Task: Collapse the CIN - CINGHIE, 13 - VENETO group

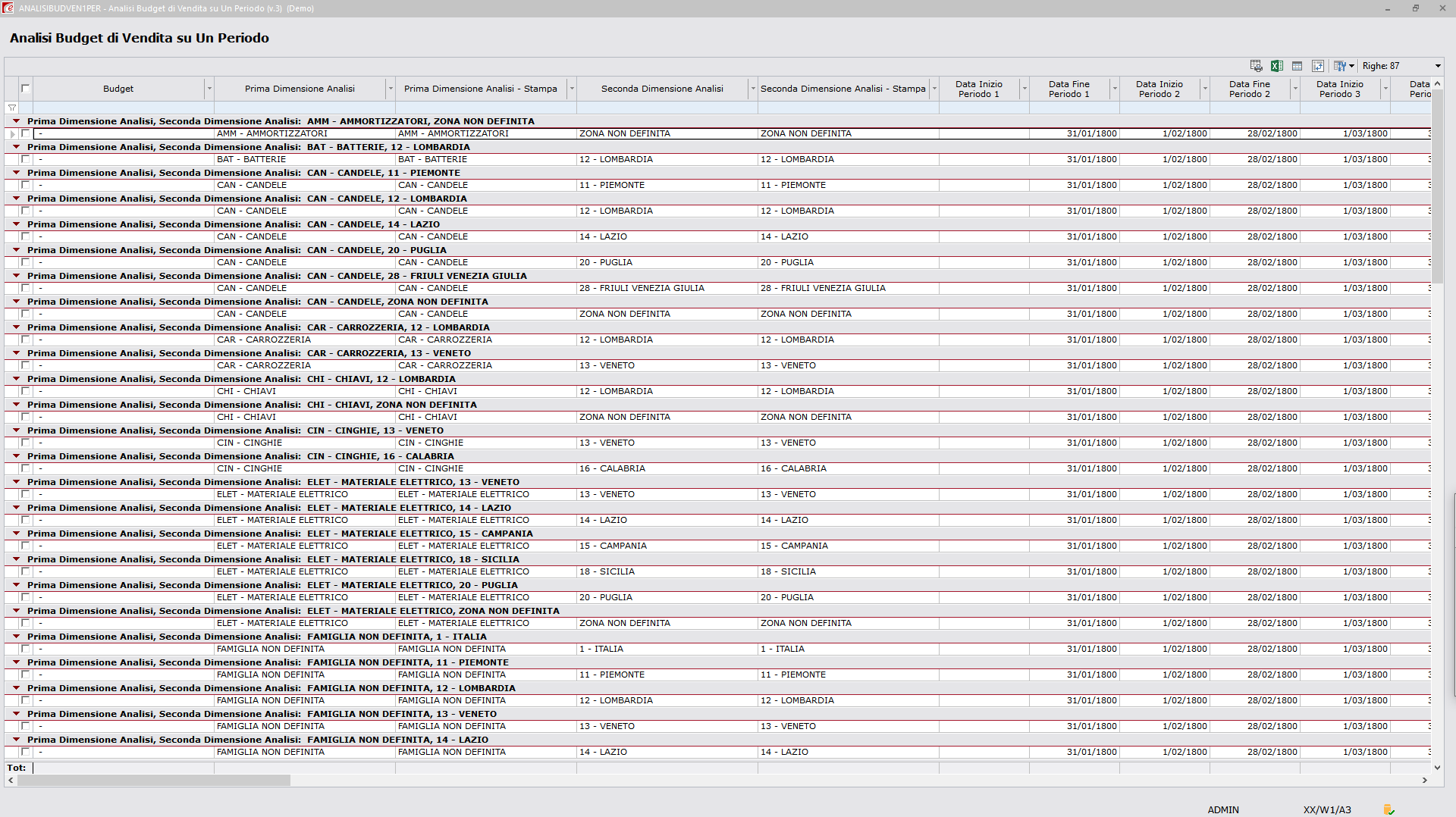Action: tap(16, 430)
